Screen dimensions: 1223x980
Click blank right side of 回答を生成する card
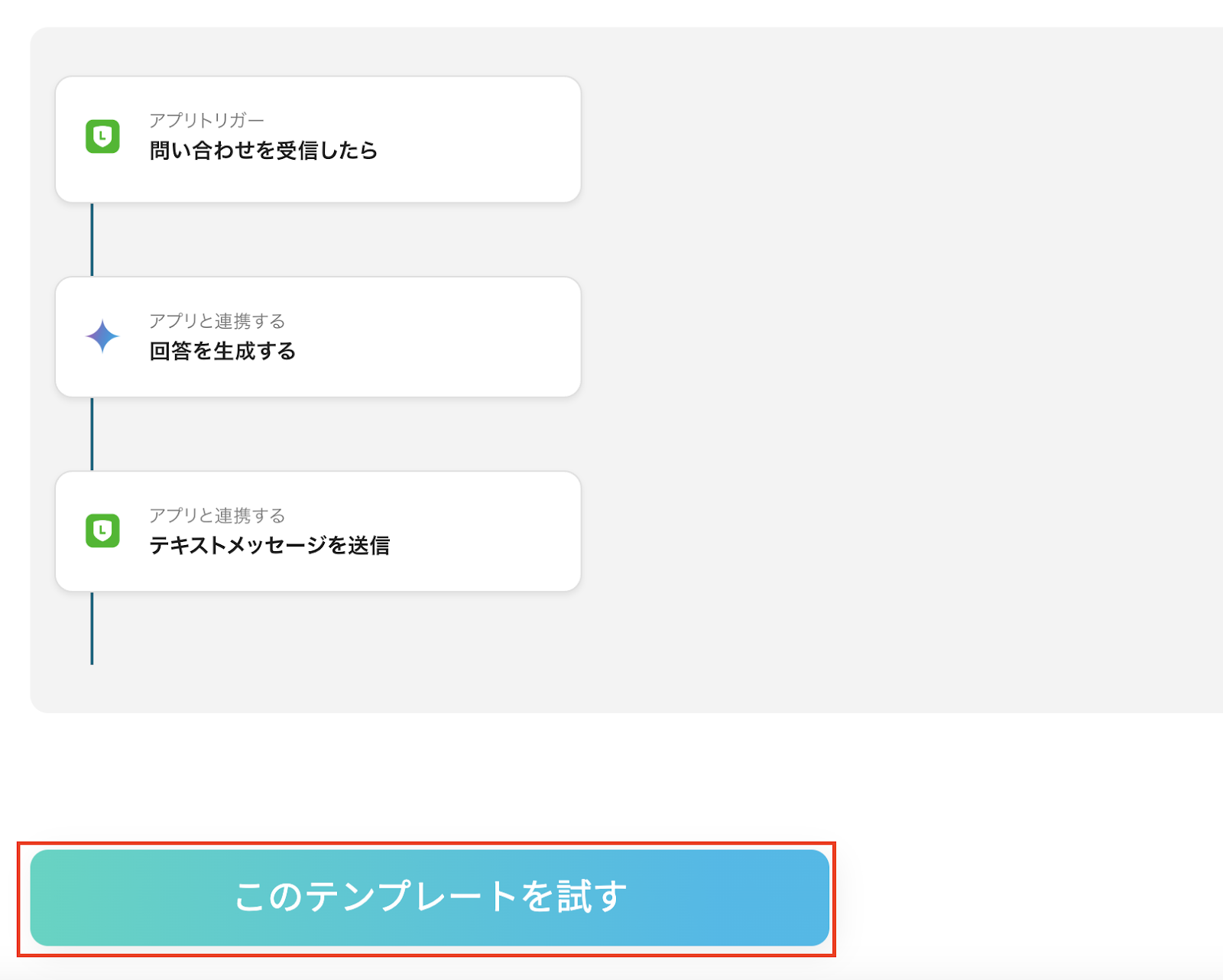point(489,336)
